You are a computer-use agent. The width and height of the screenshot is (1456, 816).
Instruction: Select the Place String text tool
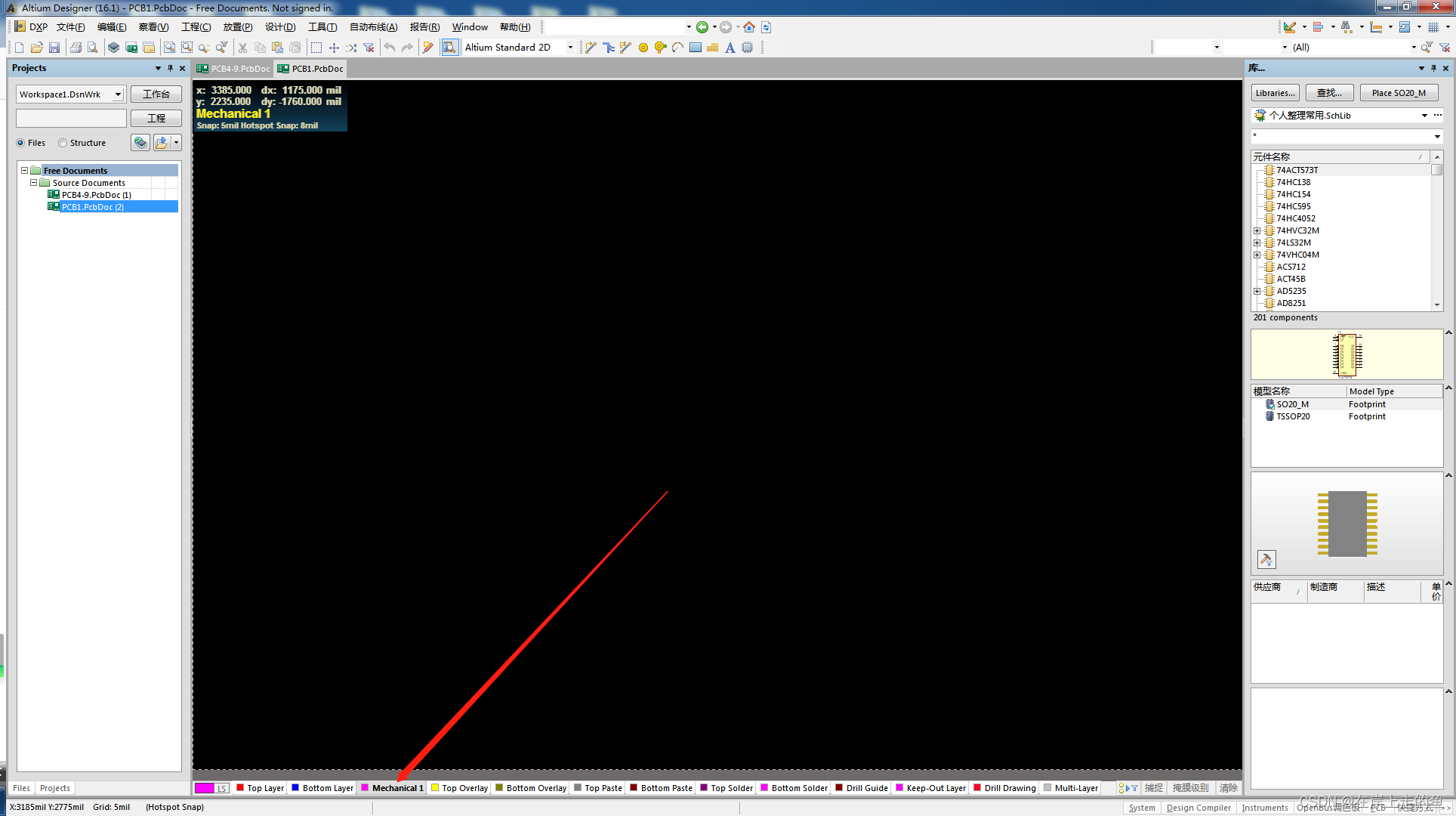coord(730,48)
